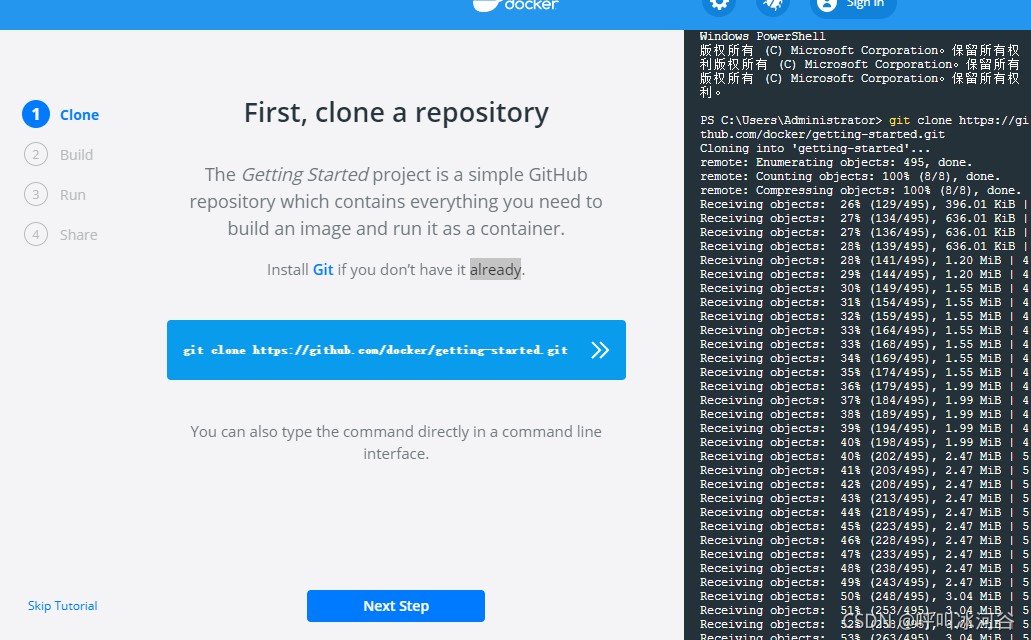Click the Sign in button

click(853, 5)
